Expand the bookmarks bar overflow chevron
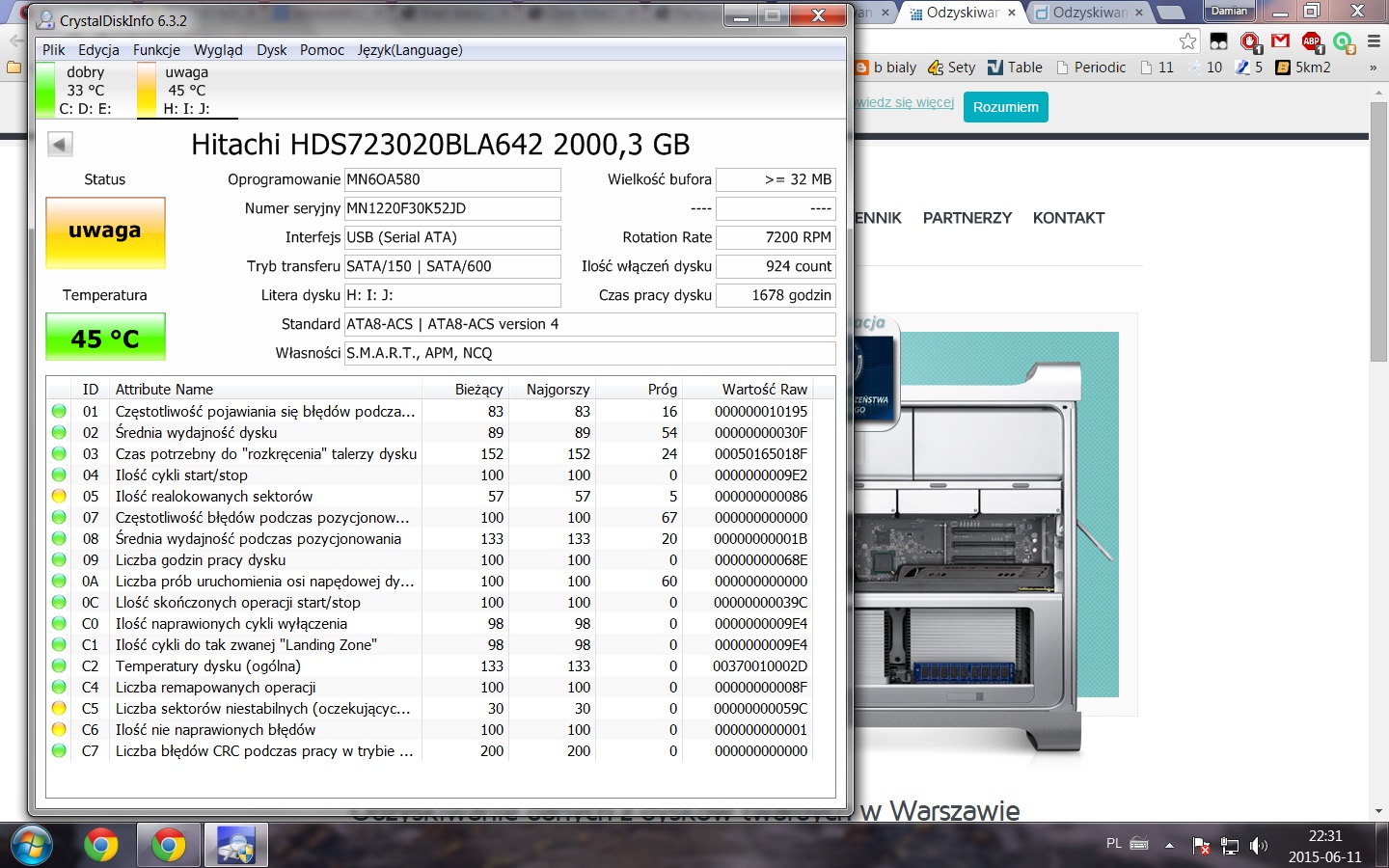Viewport: 1389px width, 868px height. point(1373,68)
